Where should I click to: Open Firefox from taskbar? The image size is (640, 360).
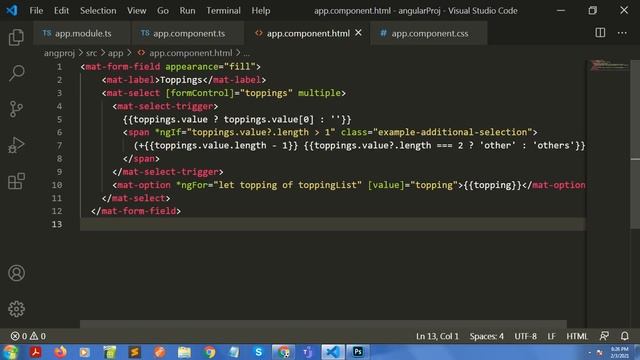pos(60,352)
